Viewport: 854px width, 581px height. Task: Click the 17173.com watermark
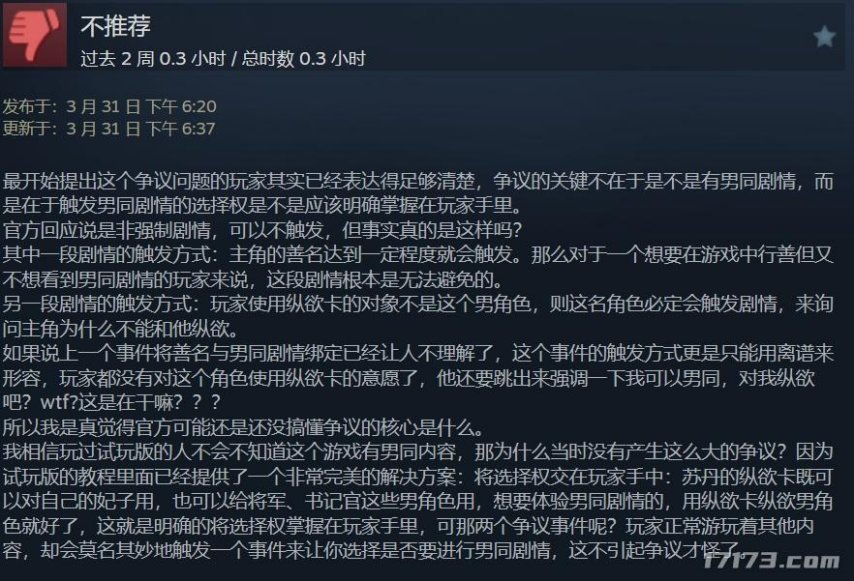click(x=771, y=560)
